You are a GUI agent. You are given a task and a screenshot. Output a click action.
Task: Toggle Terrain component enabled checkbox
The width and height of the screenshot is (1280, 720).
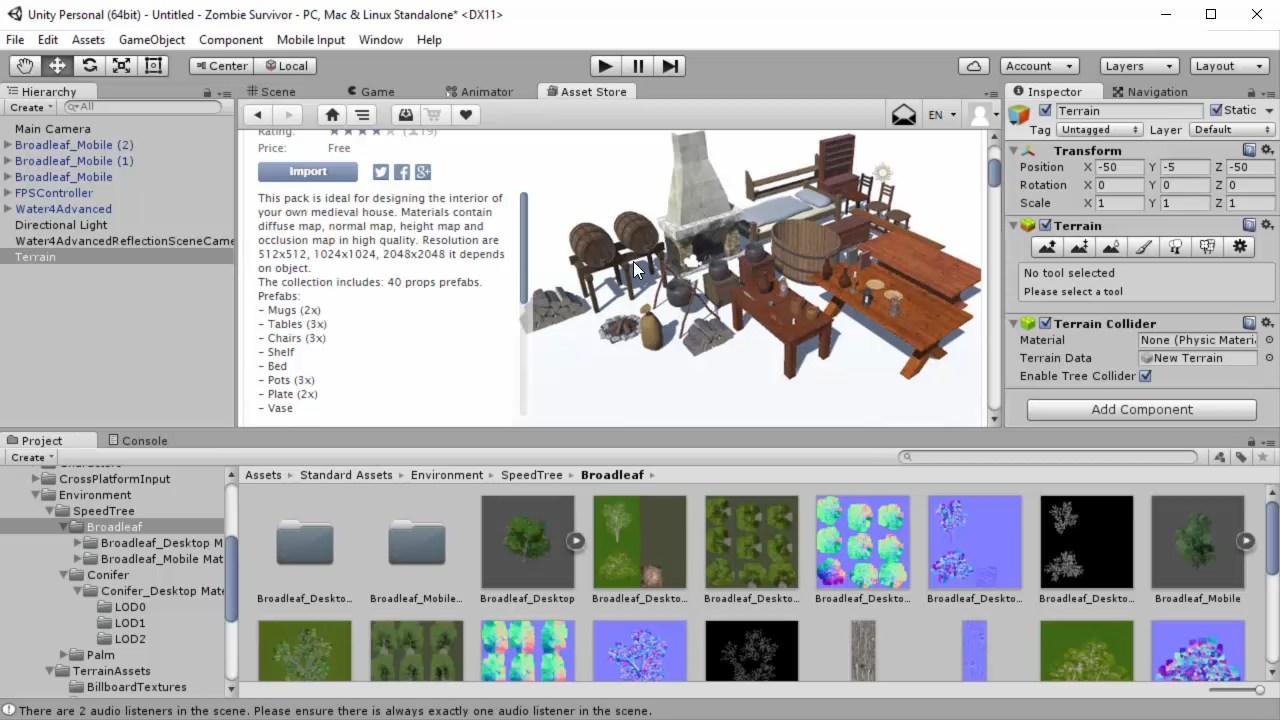[1045, 226]
